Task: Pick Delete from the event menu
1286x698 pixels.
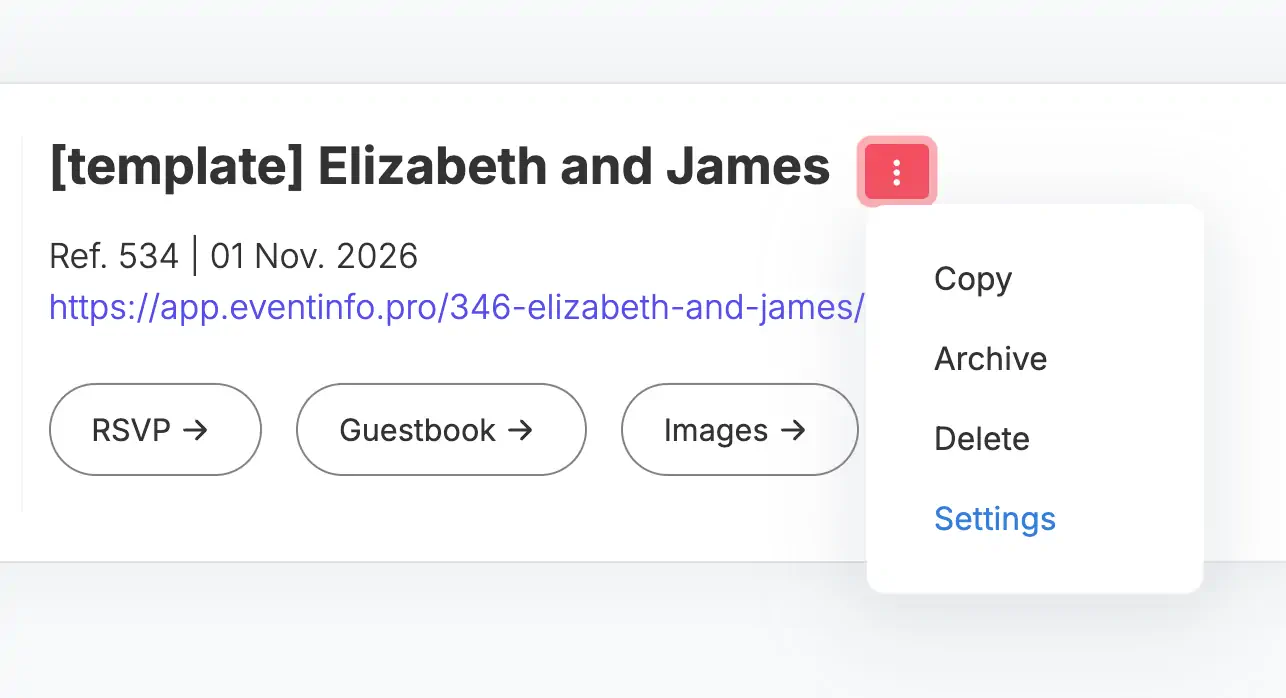Action: click(x=982, y=439)
